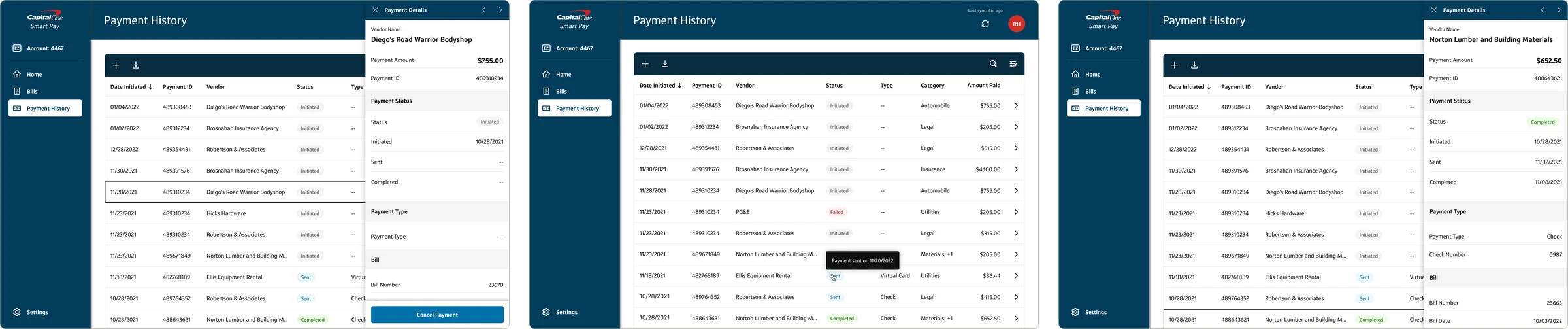Sort by Date Initiated in the right screen

tap(1190, 86)
